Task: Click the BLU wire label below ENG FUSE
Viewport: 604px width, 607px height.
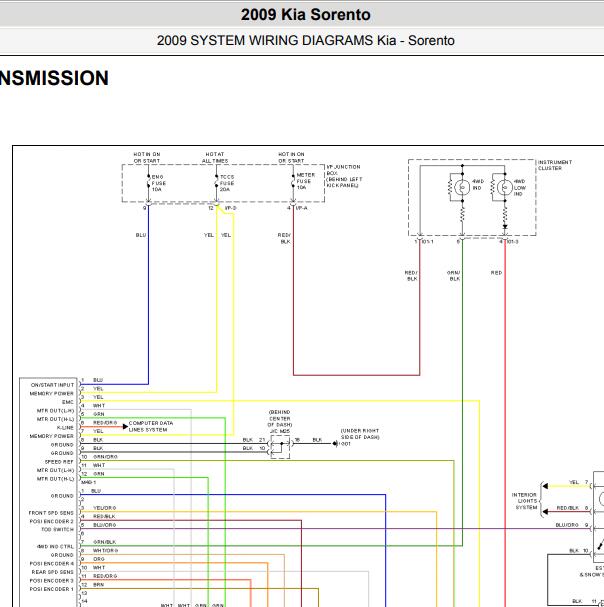Action: click(141, 235)
